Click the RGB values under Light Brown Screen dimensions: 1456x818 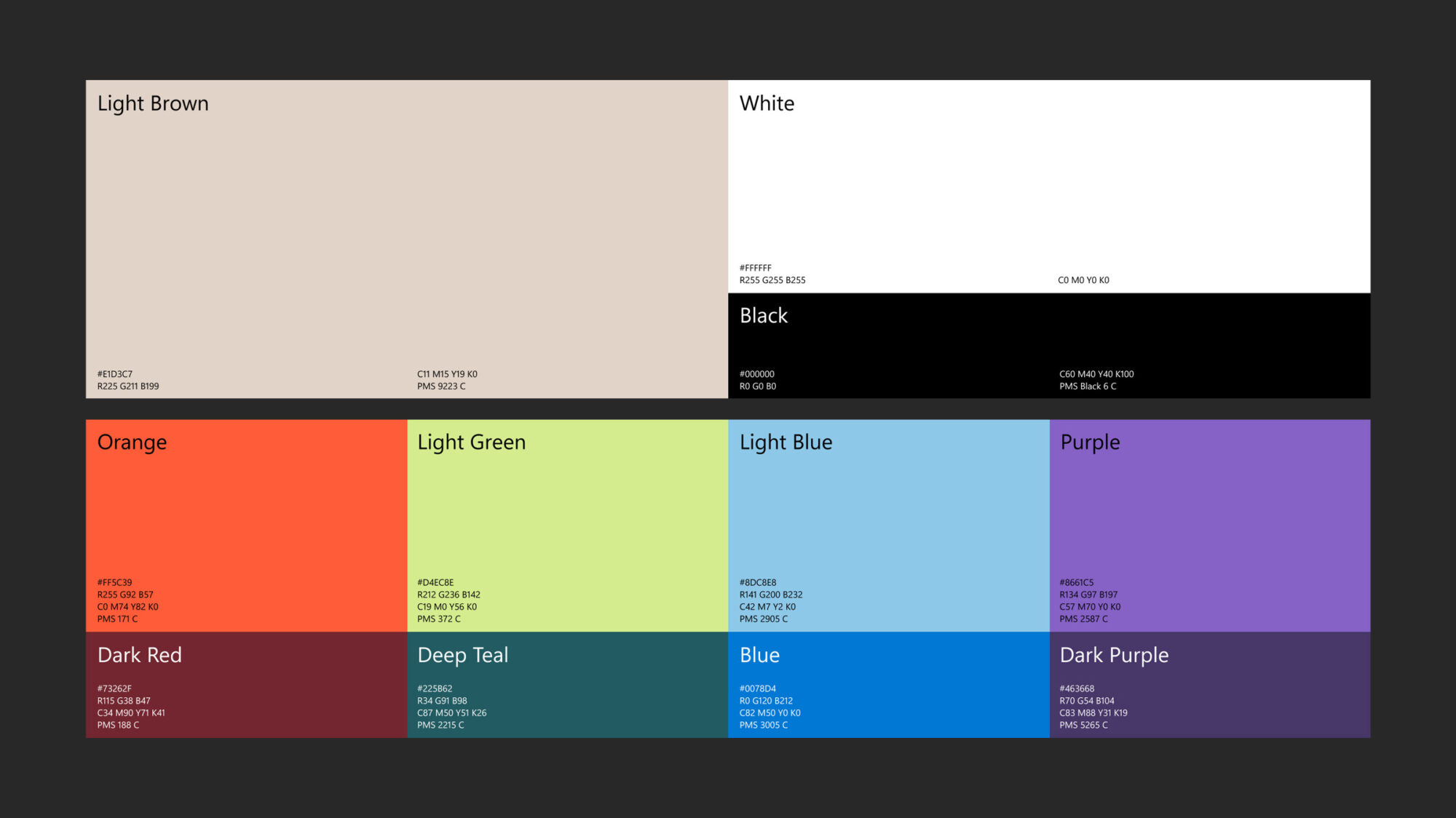point(129,386)
